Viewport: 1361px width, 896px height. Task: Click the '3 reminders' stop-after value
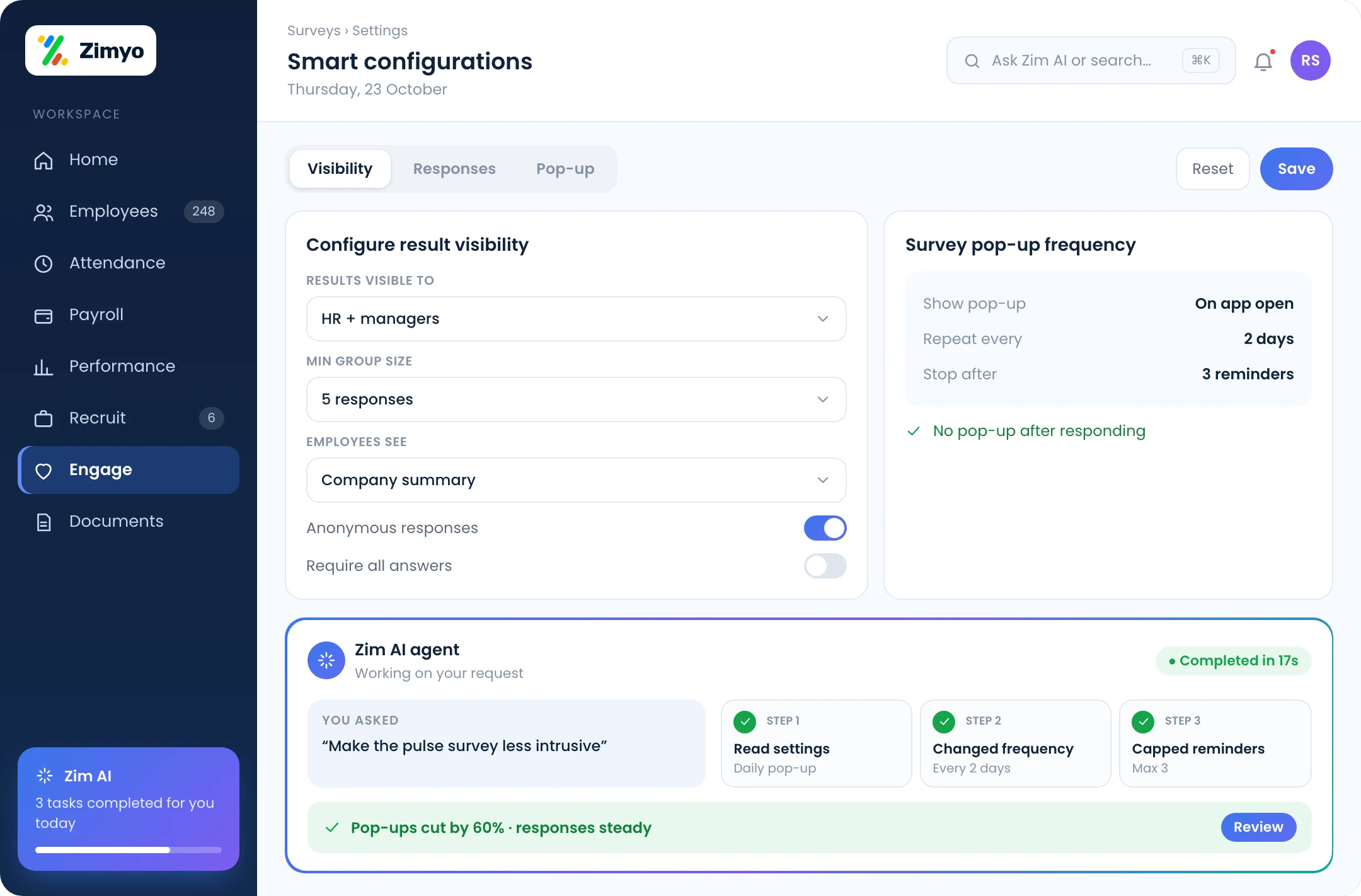[x=1248, y=374]
